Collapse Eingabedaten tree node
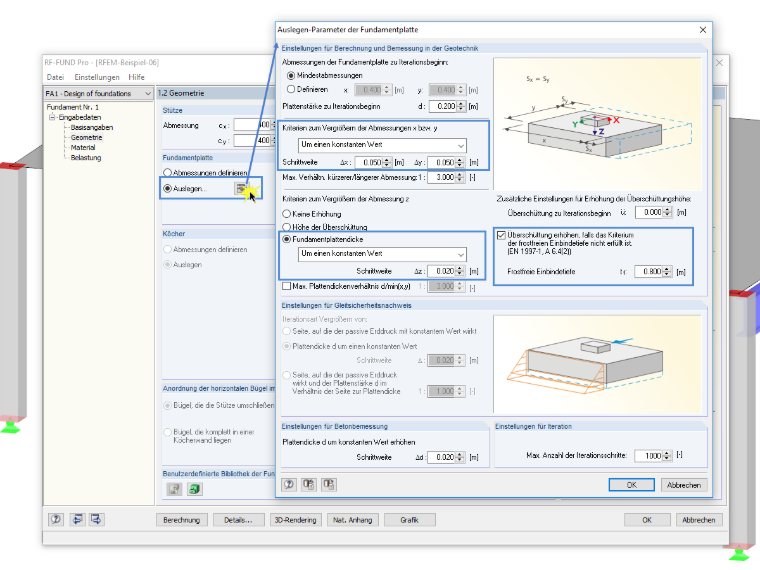Image resolution: width=760 pixels, height=570 pixels. [x=52, y=117]
